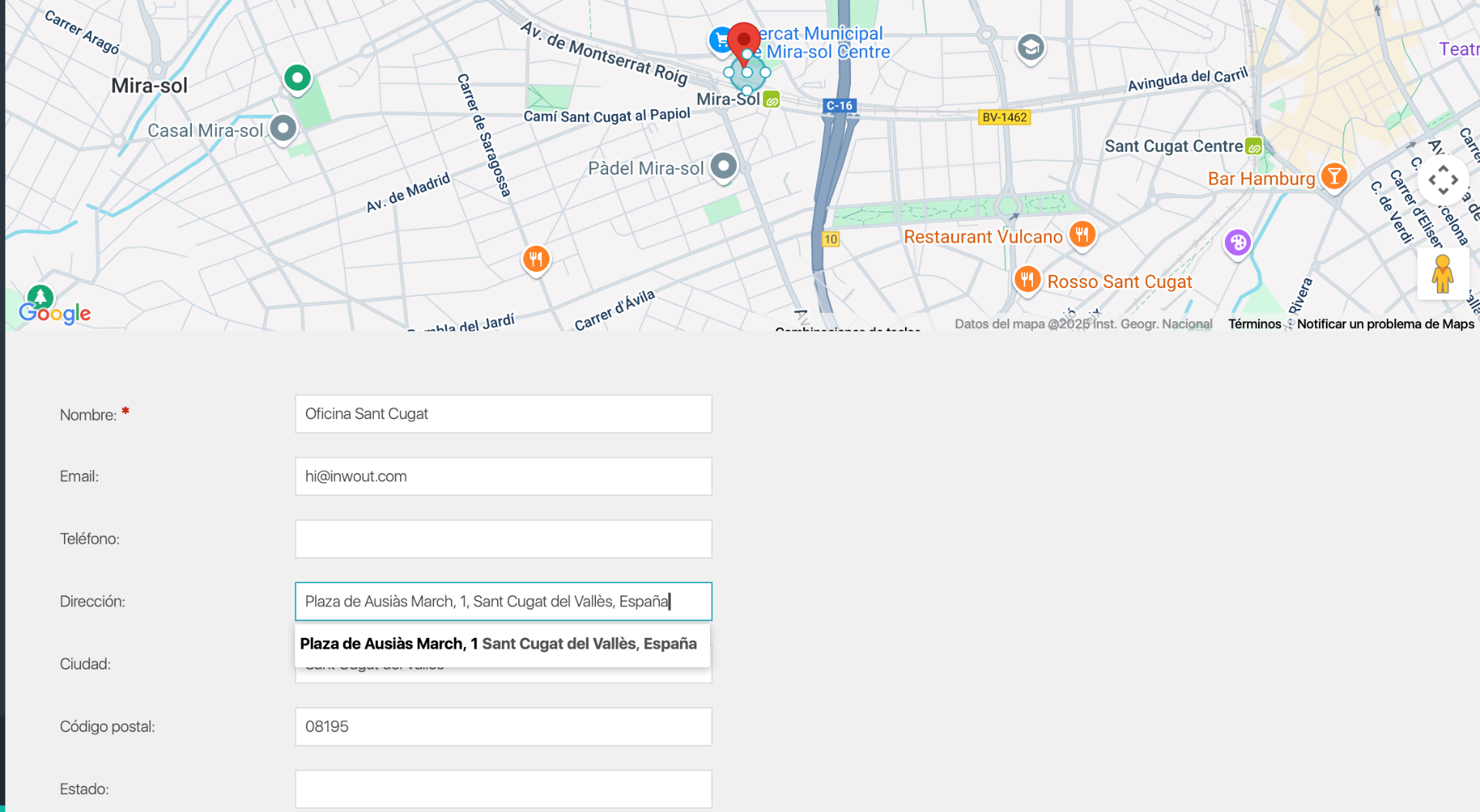Click the Camí Sant Cugat al Papiol label
Screen dimensions: 1480x812
point(607,116)
